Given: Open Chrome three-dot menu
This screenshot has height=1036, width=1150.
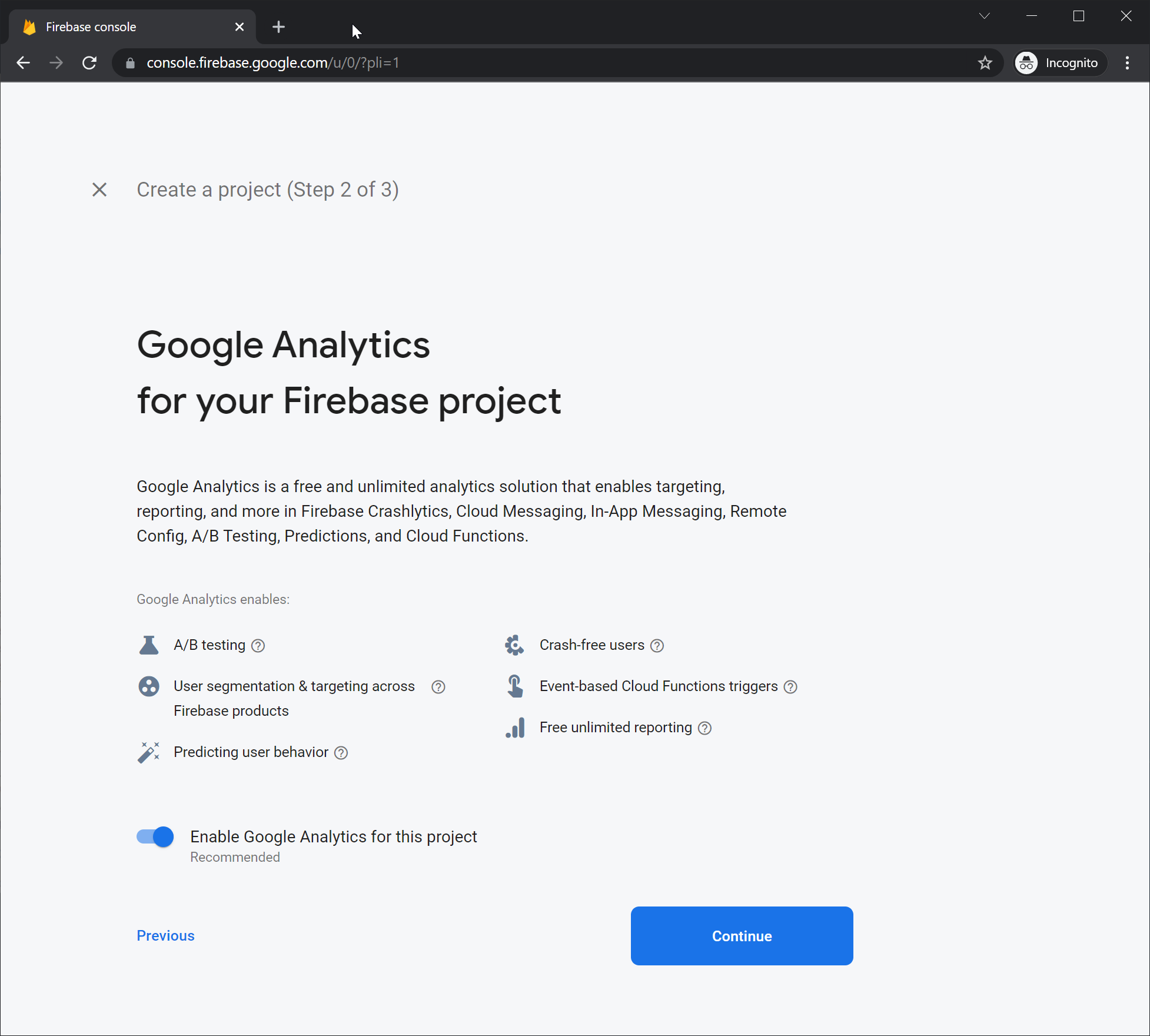Looking at the screenshot, I should [1127, 63].
